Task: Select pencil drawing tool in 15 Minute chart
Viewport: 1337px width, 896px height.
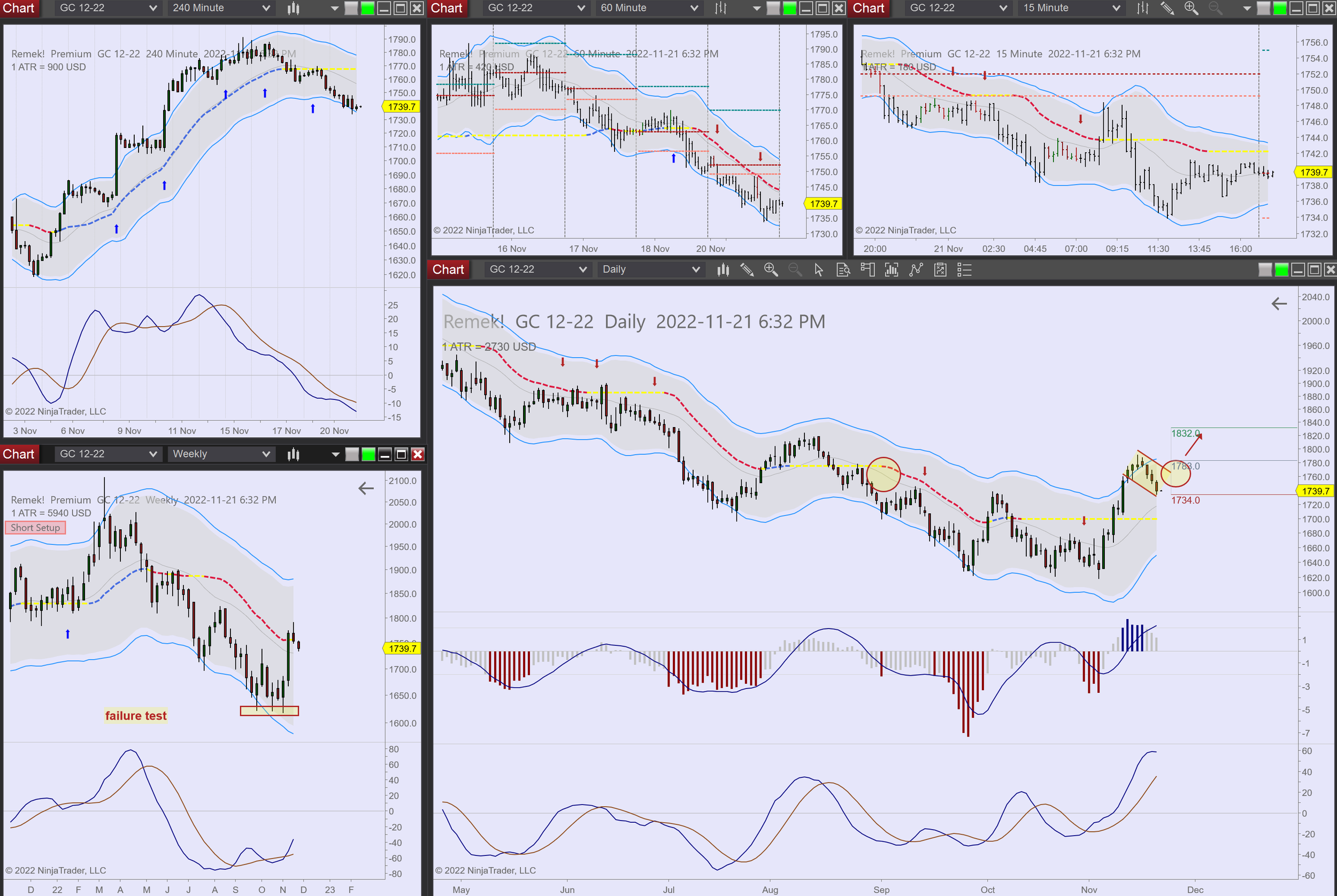Action: tap(1166, 8)
